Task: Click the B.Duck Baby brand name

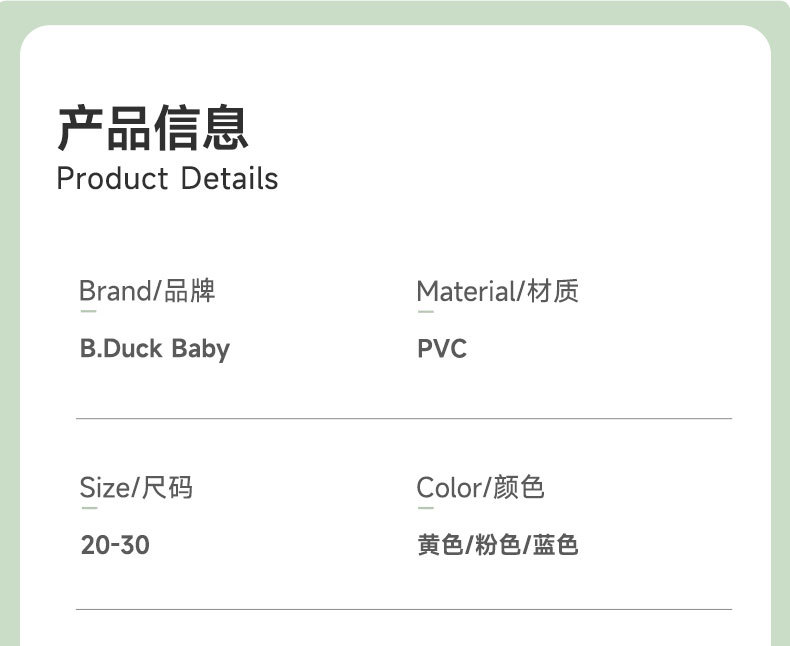Action: click(154, 349)
